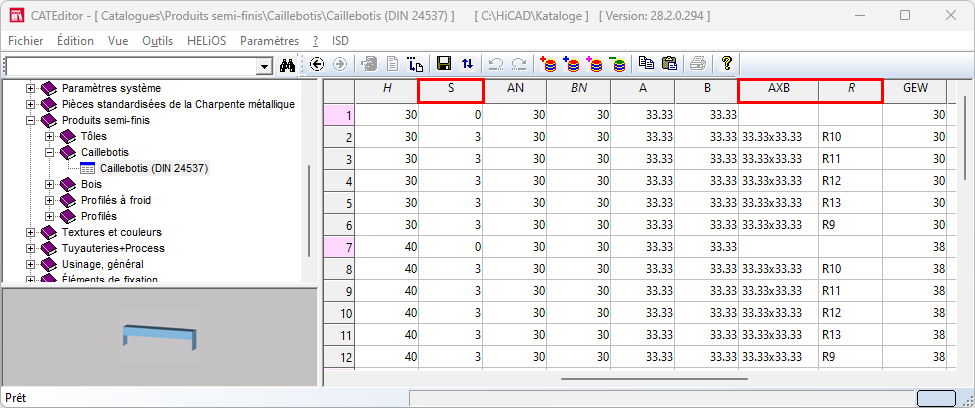
Task: Open the Fichier menu
Action: pos(25,41)
